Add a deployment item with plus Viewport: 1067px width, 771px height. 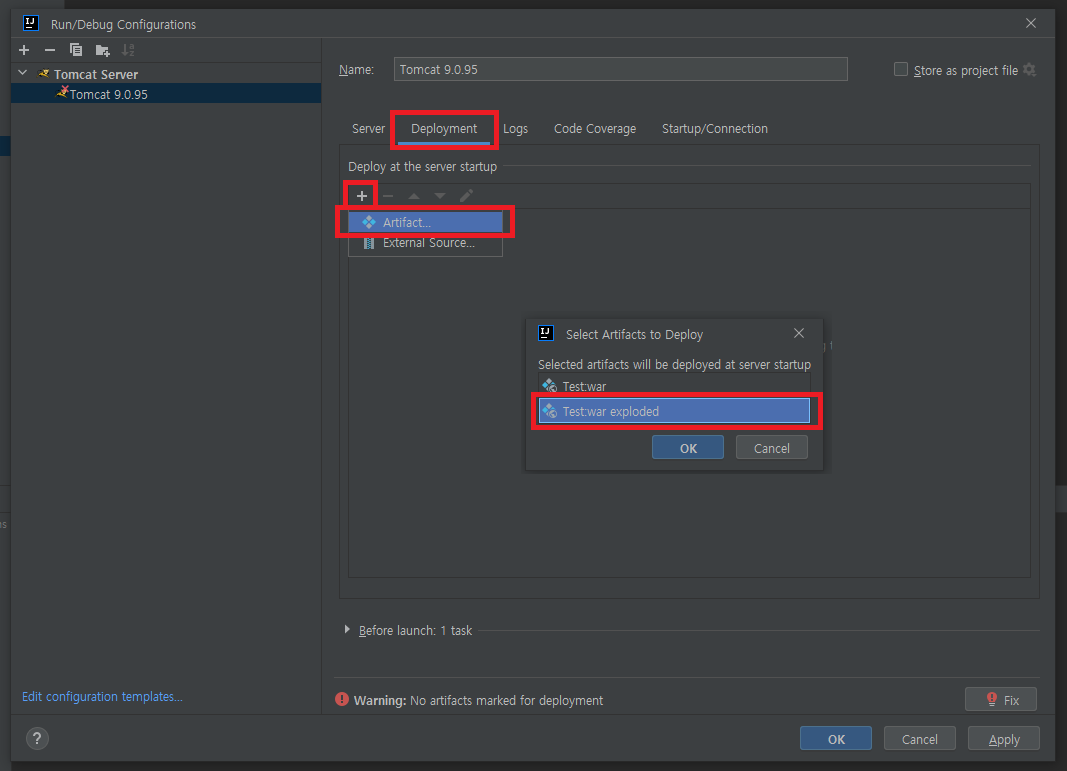pyautogui.click(x=361, y=196)
